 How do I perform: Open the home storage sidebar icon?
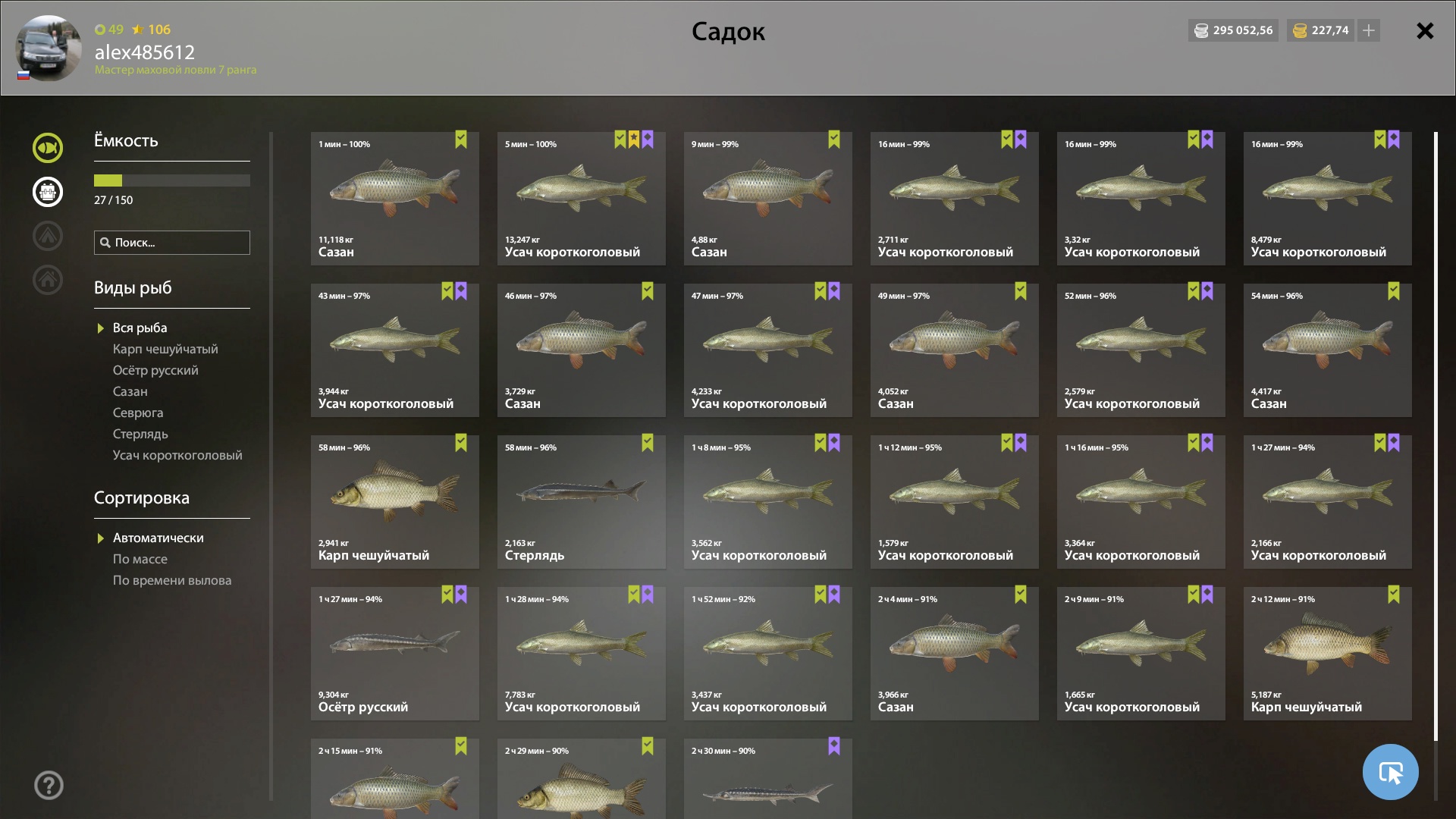pyautogui.click(x=48, y=280)
